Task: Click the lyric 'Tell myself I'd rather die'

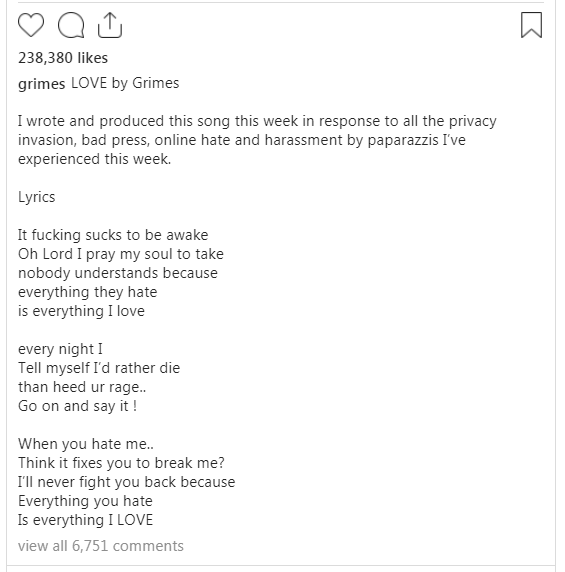Action: click(x=99, y=368)
